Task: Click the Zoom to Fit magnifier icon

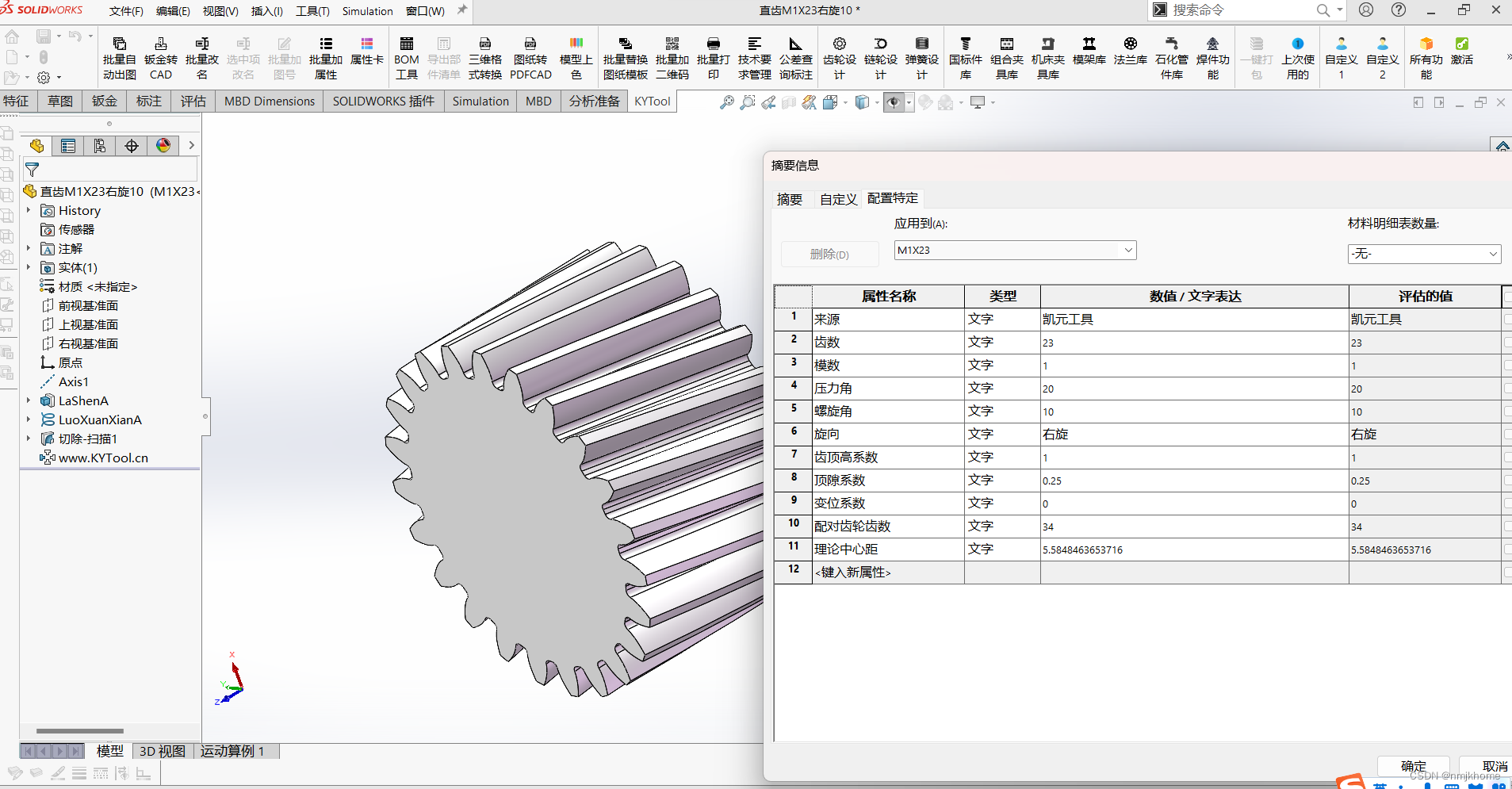Action: coord(725,102)
